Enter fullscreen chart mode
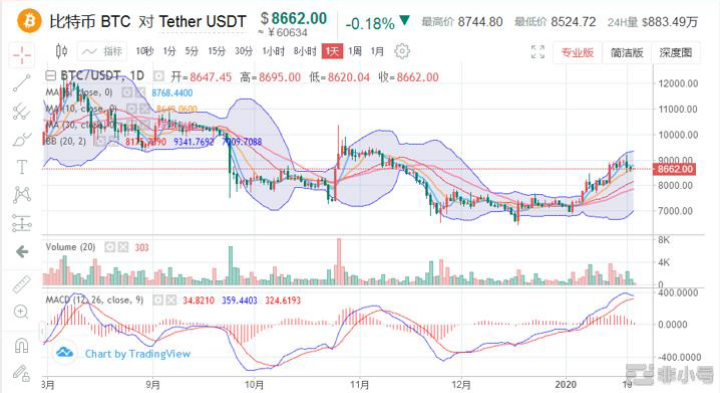The height and width of the screenshot is (393, 720). coord(538,52)
